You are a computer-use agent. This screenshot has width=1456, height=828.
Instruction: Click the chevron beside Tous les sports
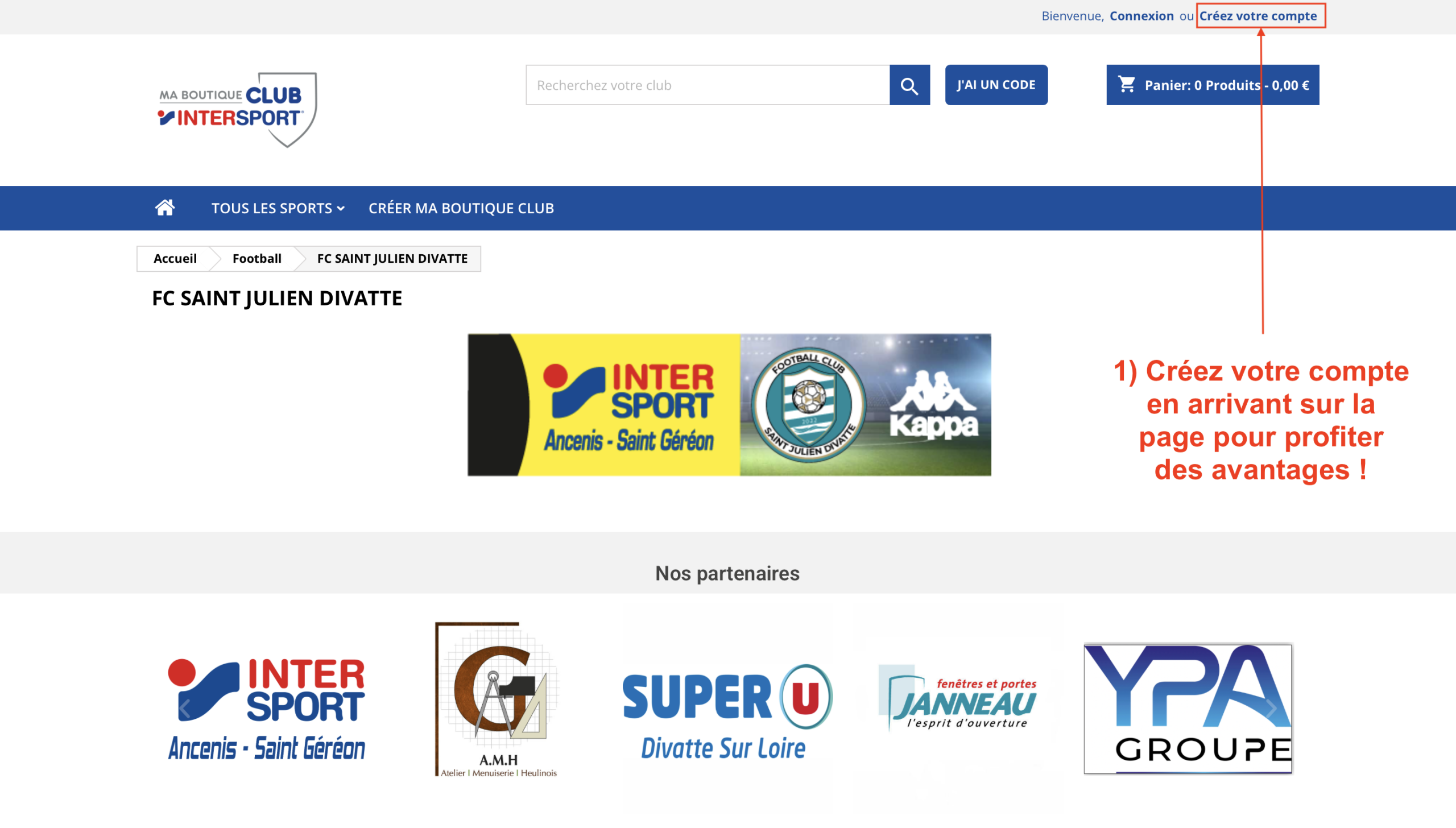tap(341, 209)
